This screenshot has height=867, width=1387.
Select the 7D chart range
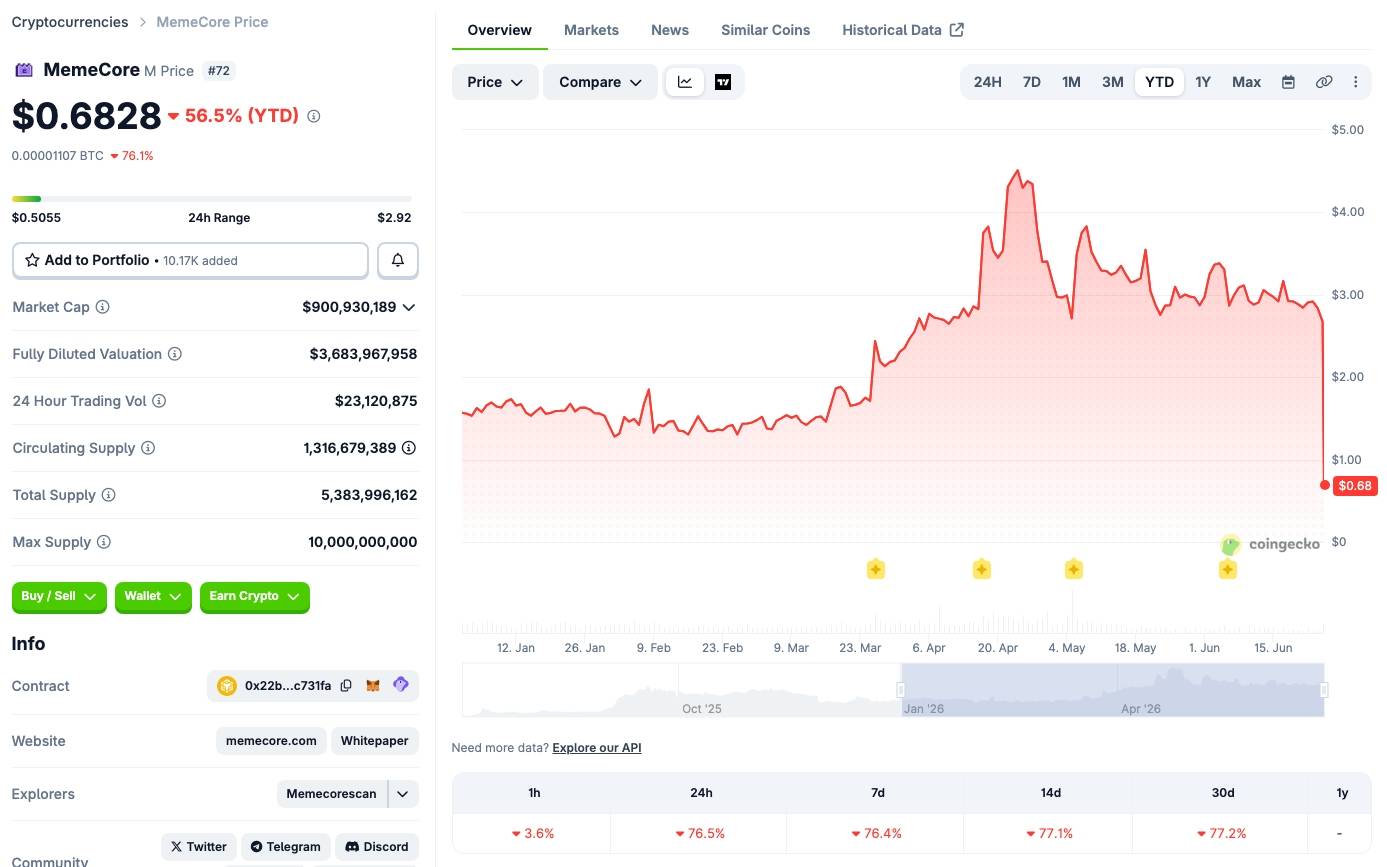tap(1032, 82)
